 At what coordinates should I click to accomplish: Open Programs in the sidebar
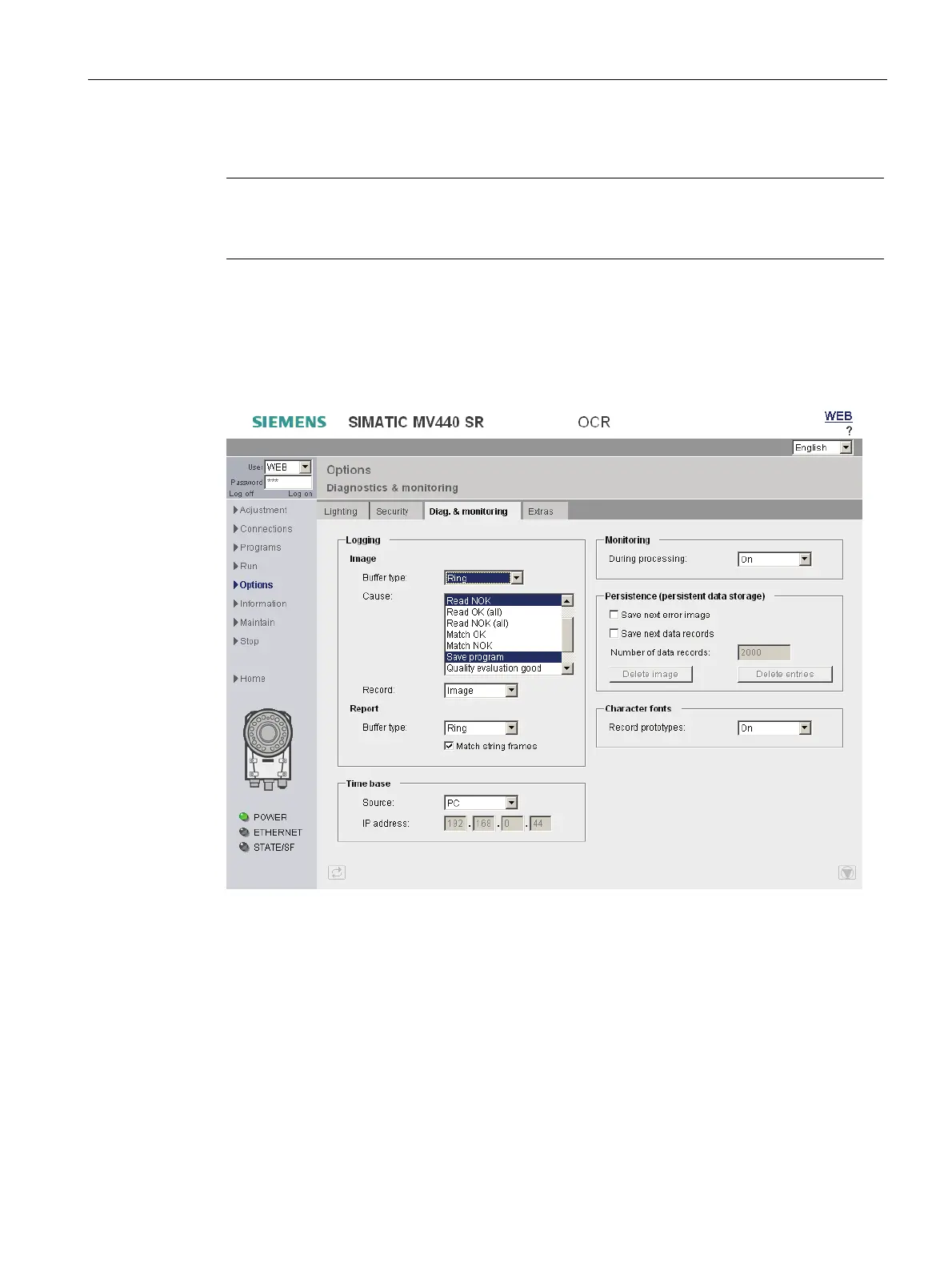tap(257, 547)
